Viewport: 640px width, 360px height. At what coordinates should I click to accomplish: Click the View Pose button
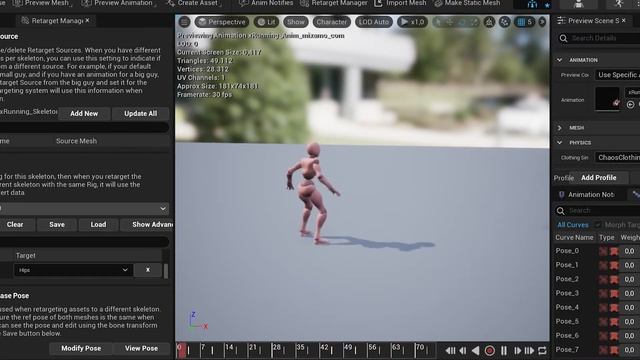141,349
